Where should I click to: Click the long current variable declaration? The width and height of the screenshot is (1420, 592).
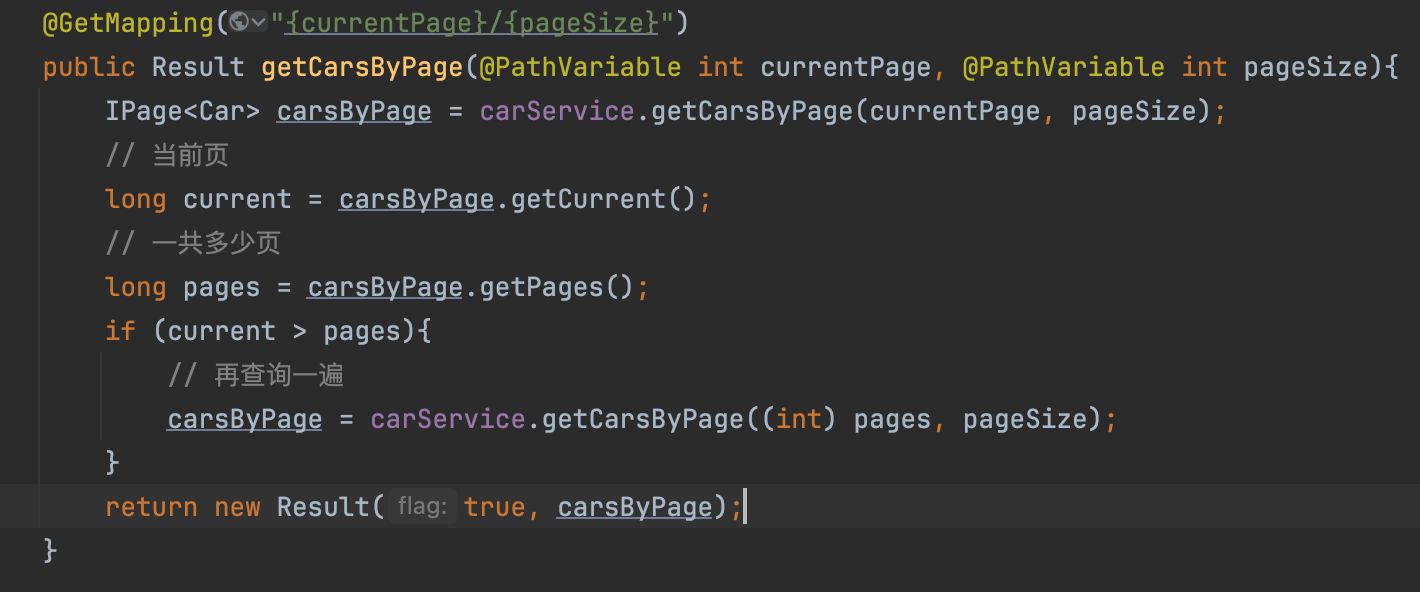tap(198, 199)
